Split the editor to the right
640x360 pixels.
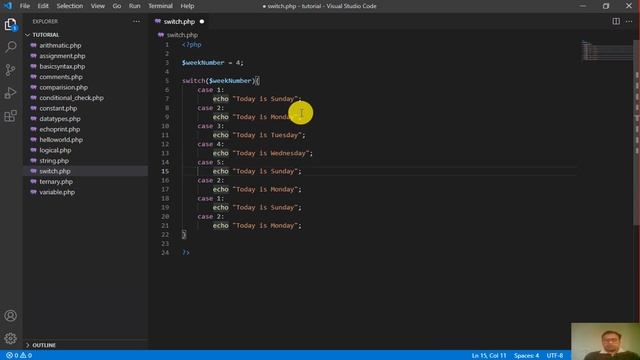pyautogui.click(x=616, y=21)
